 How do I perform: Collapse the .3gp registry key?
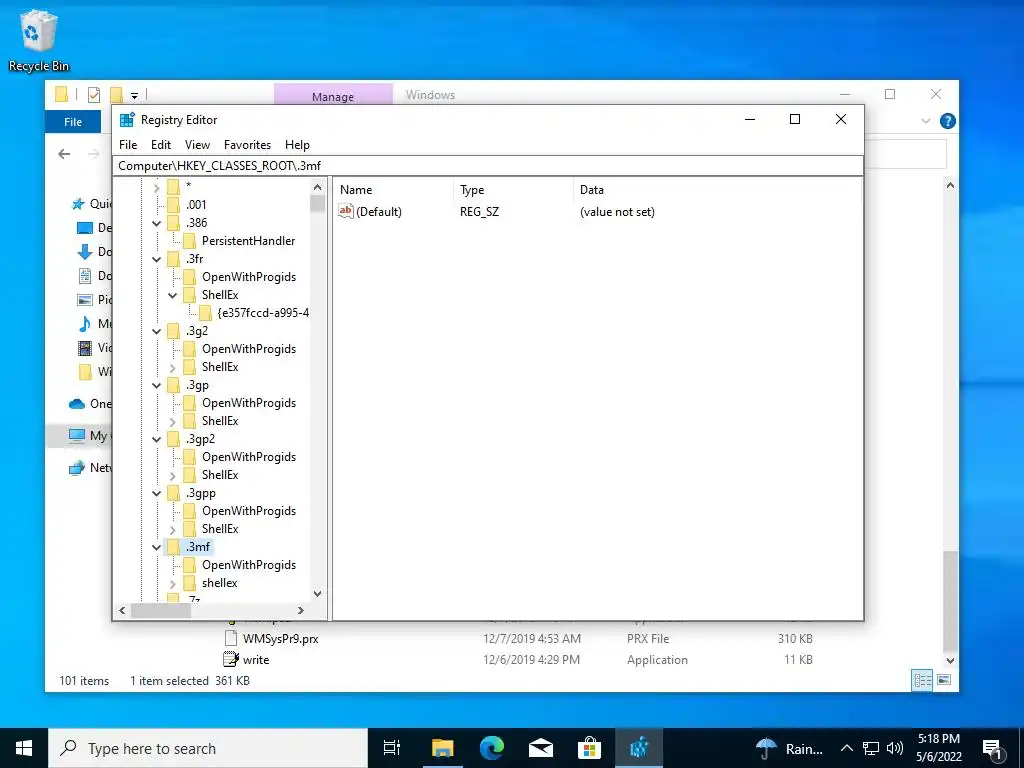click(x=157, y=385)
